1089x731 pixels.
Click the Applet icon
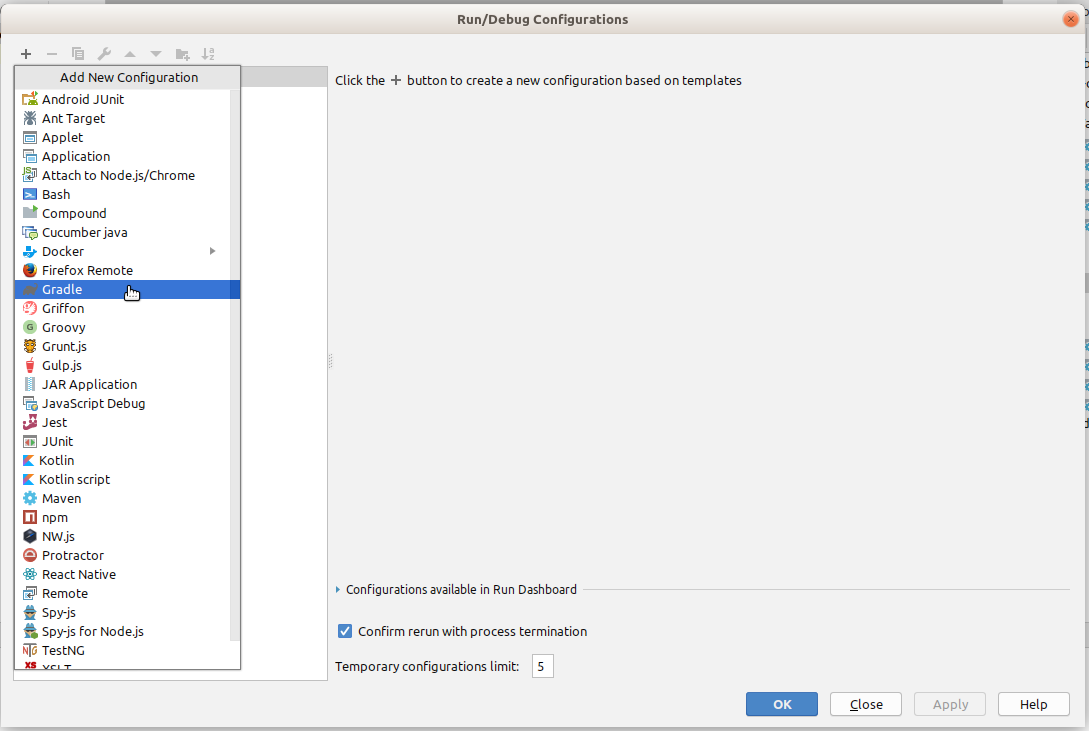pos(30,137)
